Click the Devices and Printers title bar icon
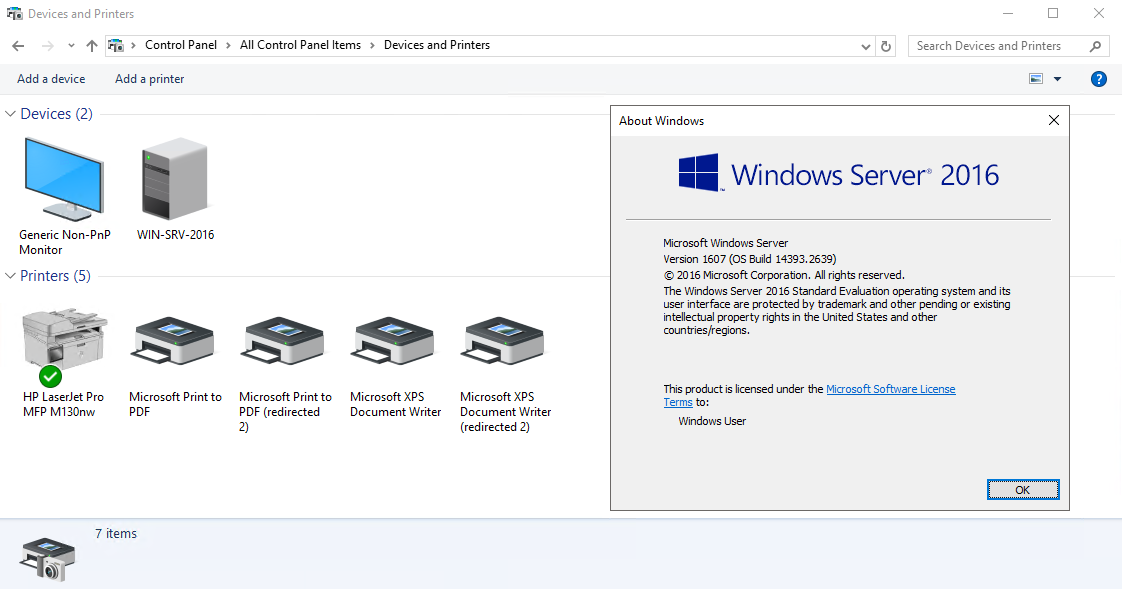 pyautogui.click(x=14, y=14)
